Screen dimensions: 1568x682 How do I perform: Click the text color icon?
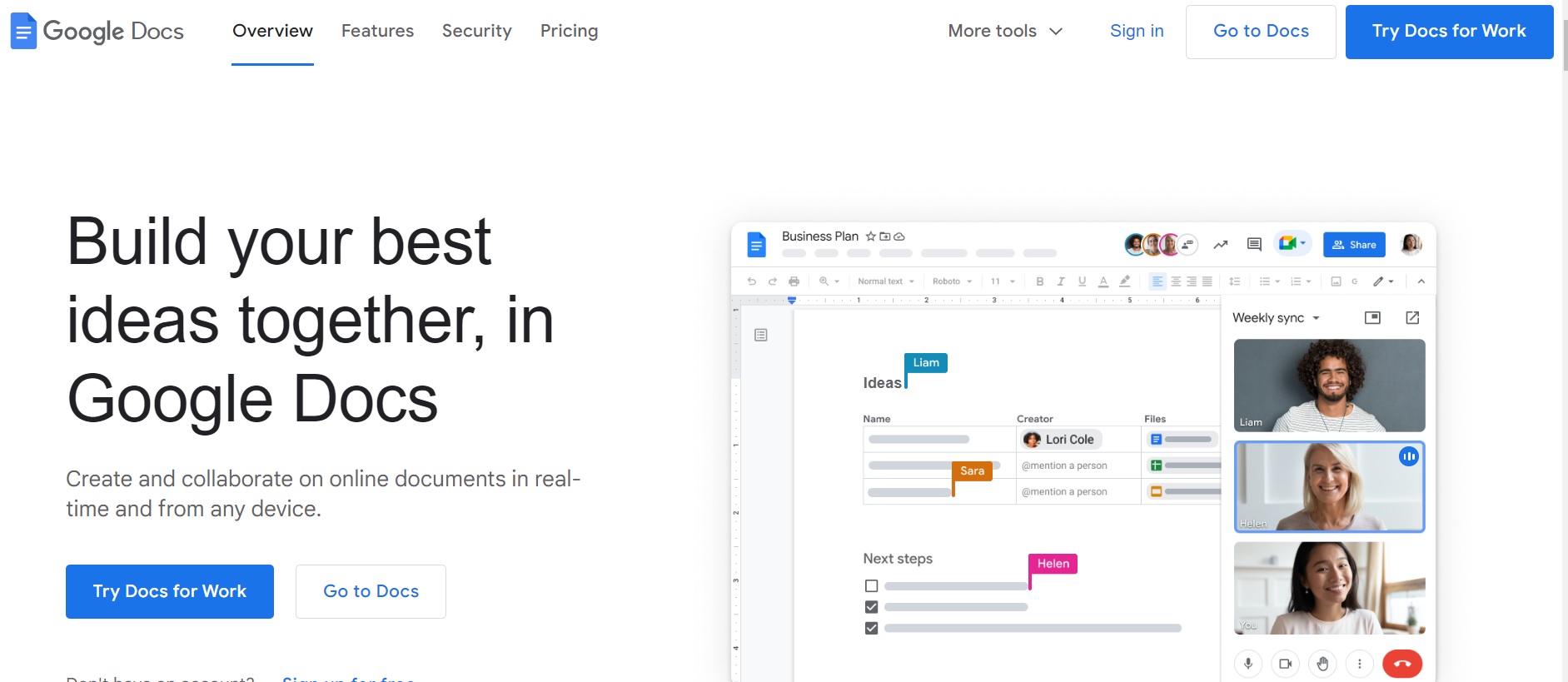pyautogui.click(x=1103, y=281)
